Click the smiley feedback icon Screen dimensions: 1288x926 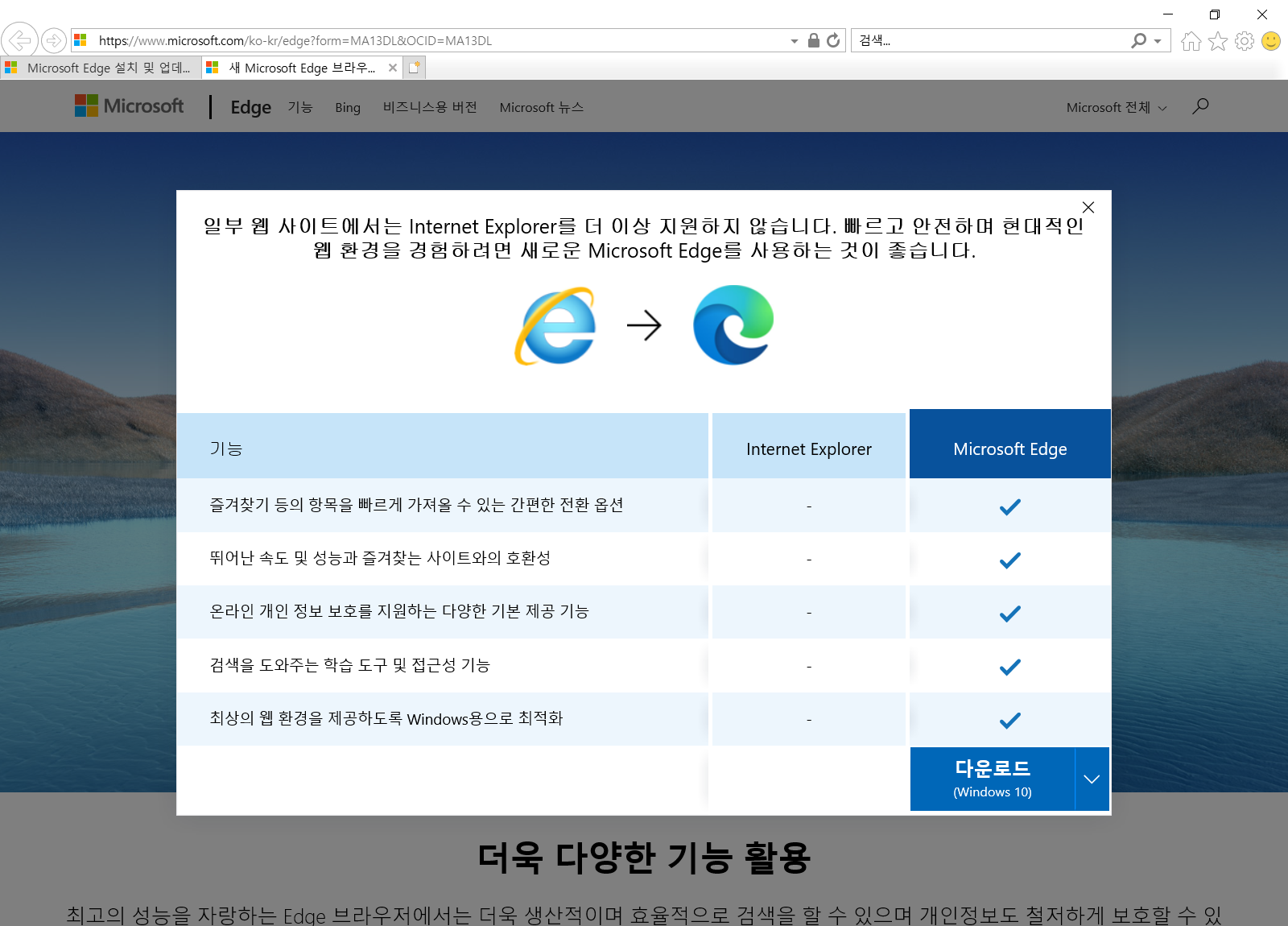1271,41
